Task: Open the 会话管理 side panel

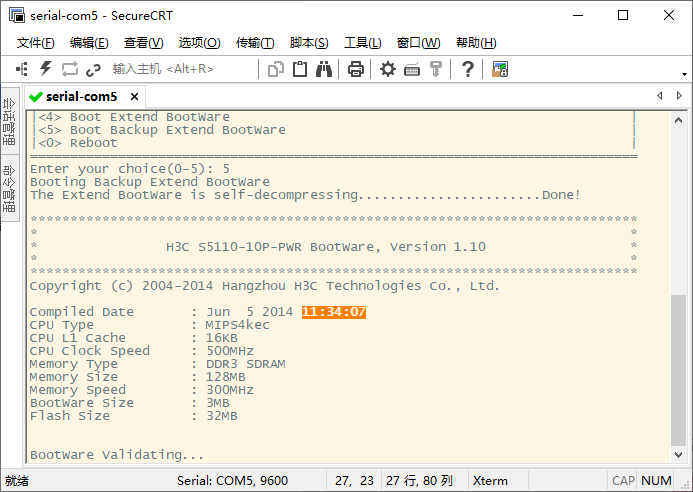Action: [x=10, y=121]
